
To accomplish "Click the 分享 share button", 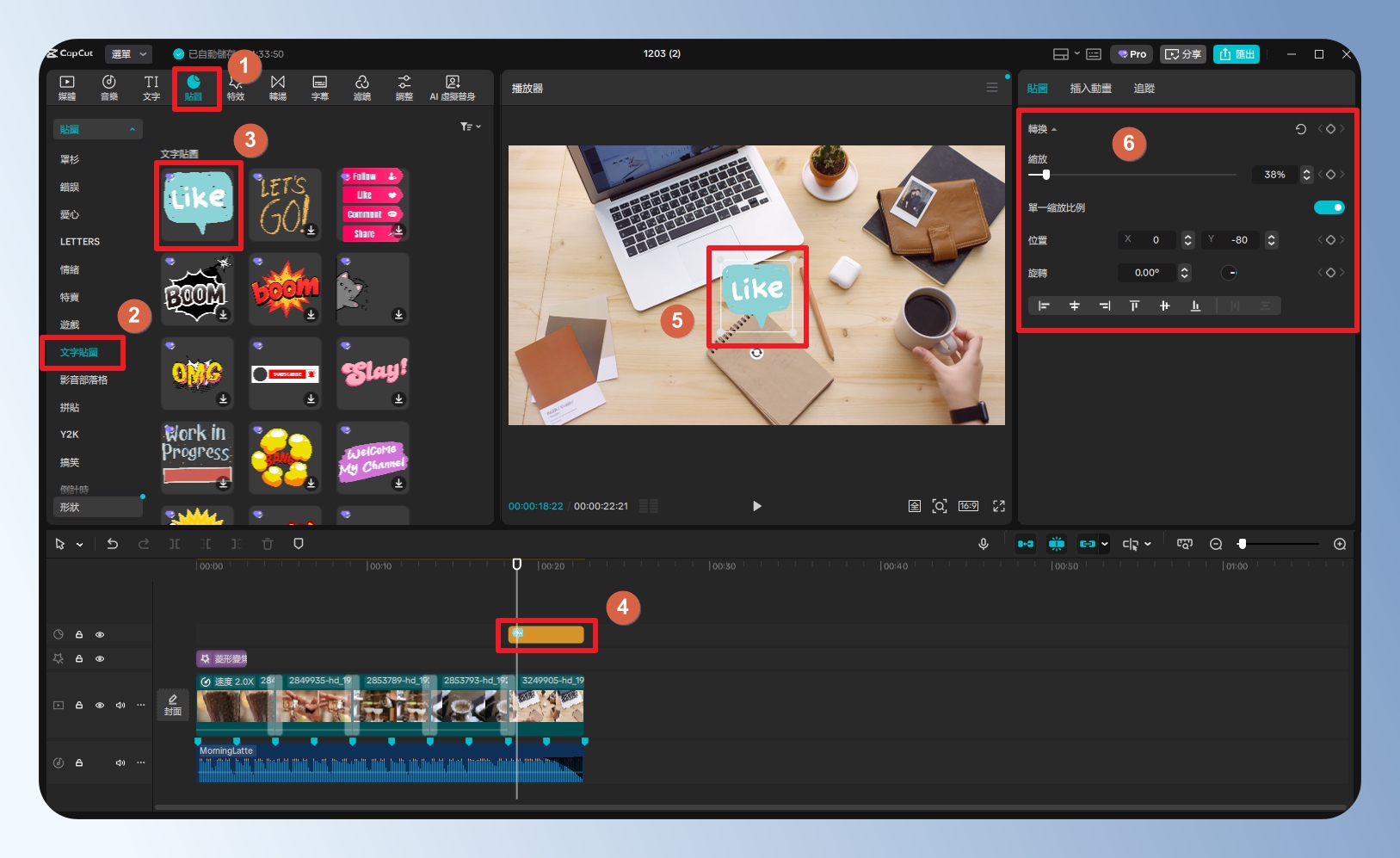I will tap(1182, 54).
